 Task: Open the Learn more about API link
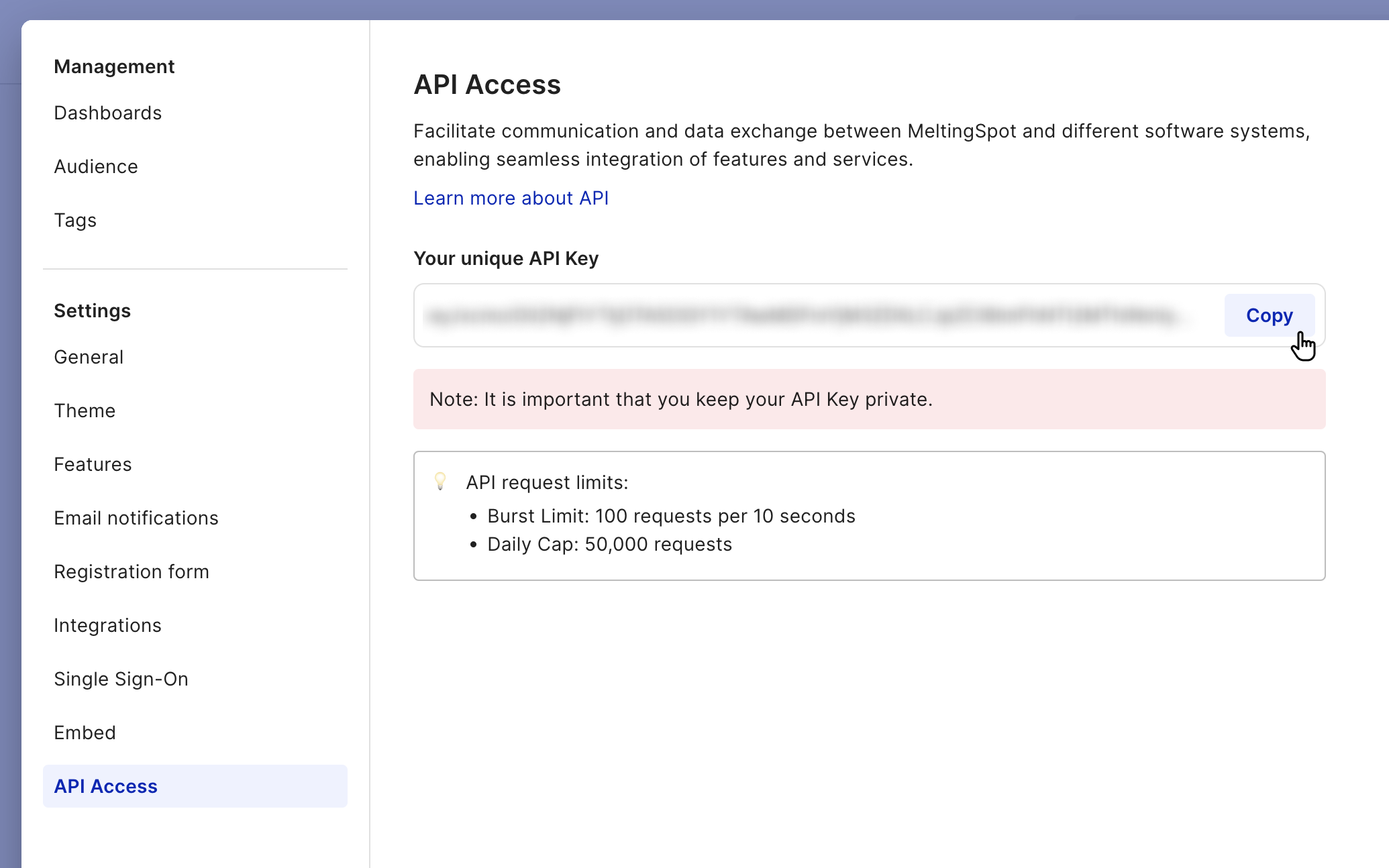tap(511, 198)
